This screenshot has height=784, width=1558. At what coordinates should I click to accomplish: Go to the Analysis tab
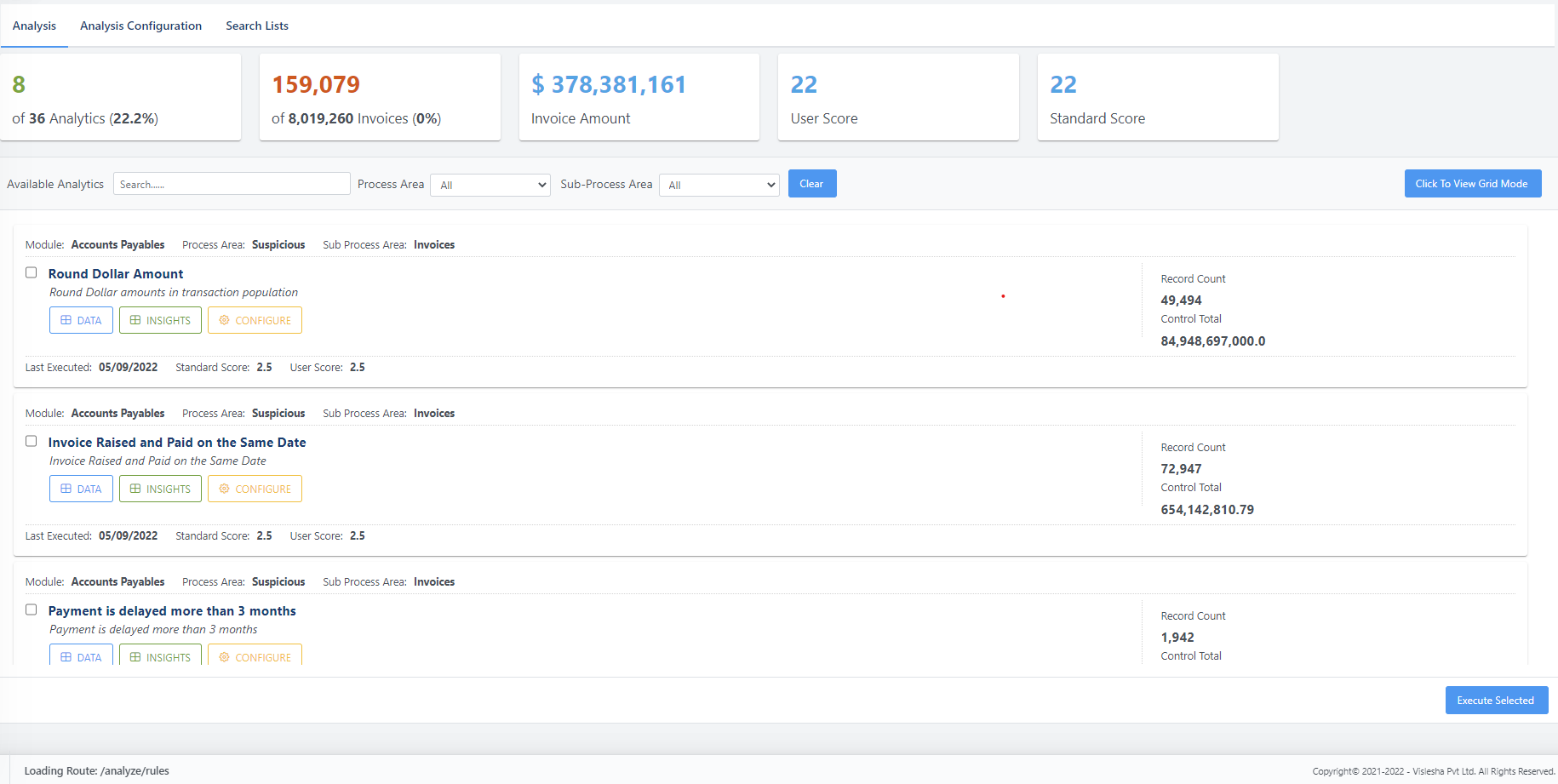[34, 26]
